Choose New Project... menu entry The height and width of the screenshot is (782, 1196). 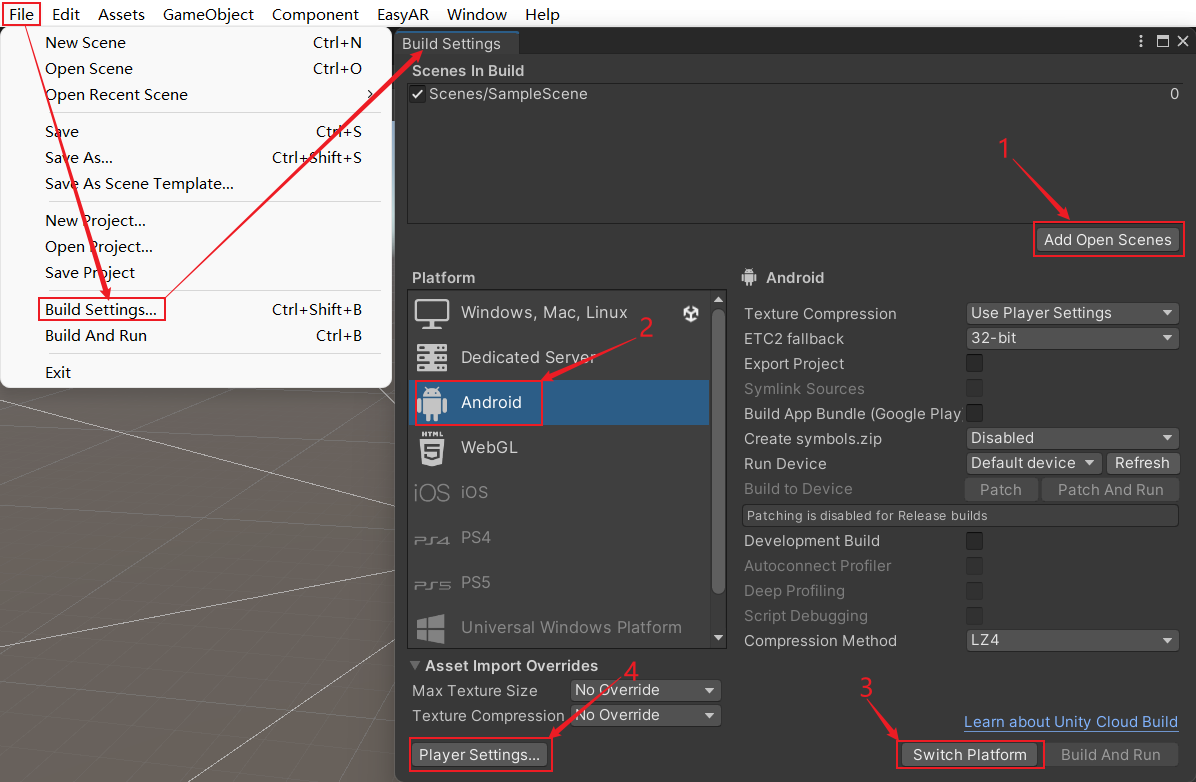pyautogui.click(x=204, y=221)
